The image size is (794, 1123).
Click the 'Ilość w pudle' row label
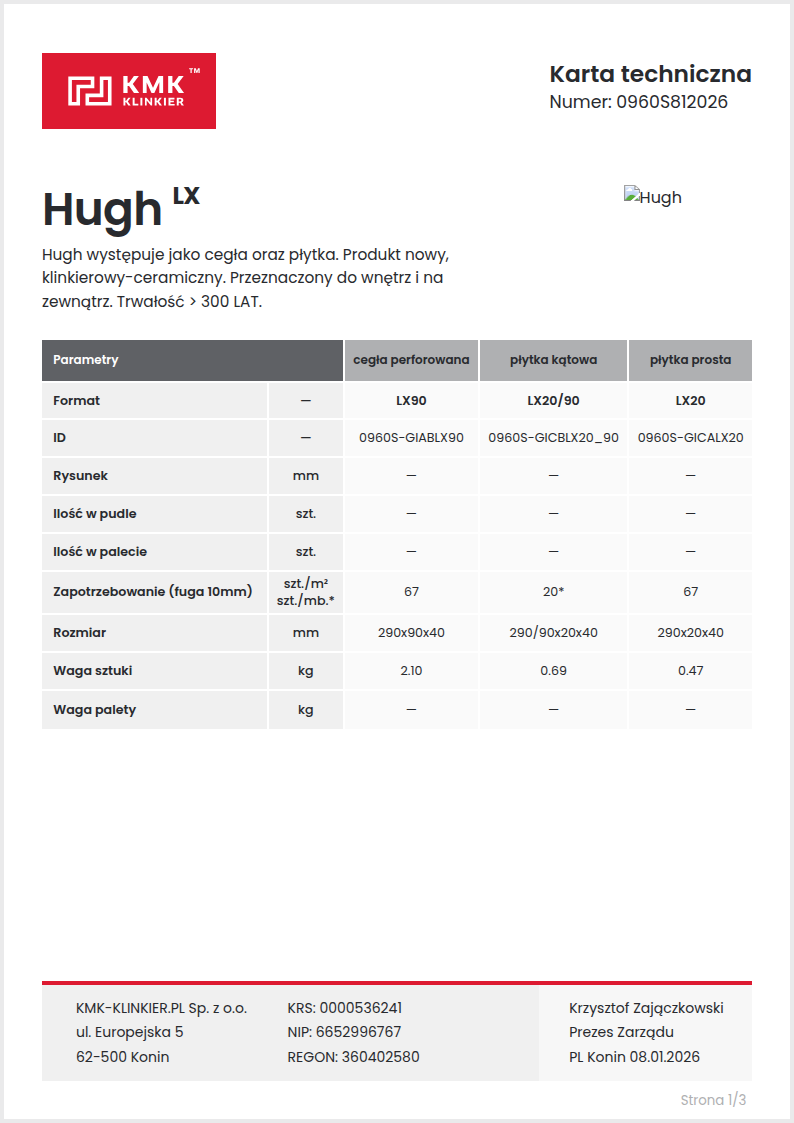(95, 514)
